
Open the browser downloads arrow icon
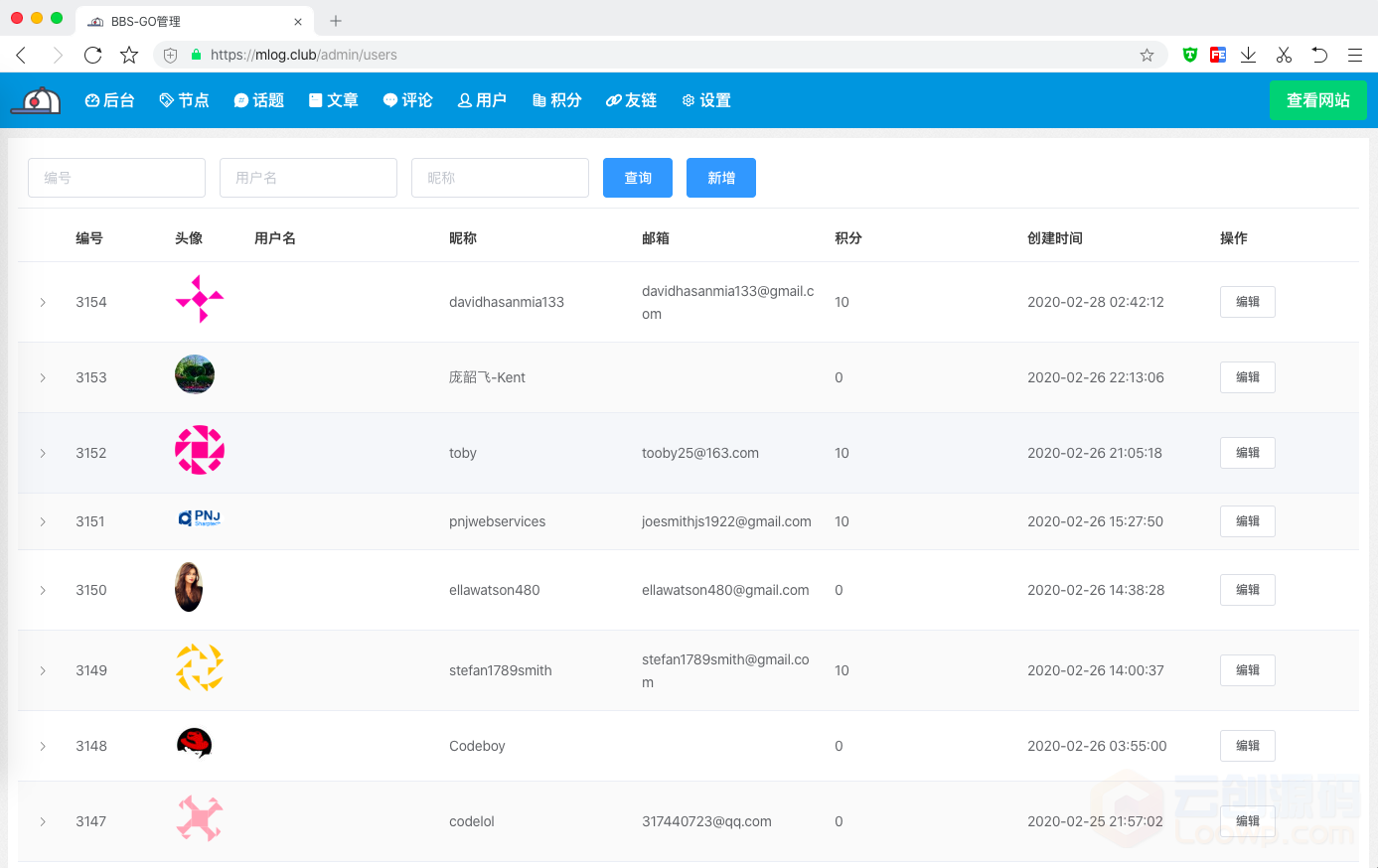(x=1249, y=55)
